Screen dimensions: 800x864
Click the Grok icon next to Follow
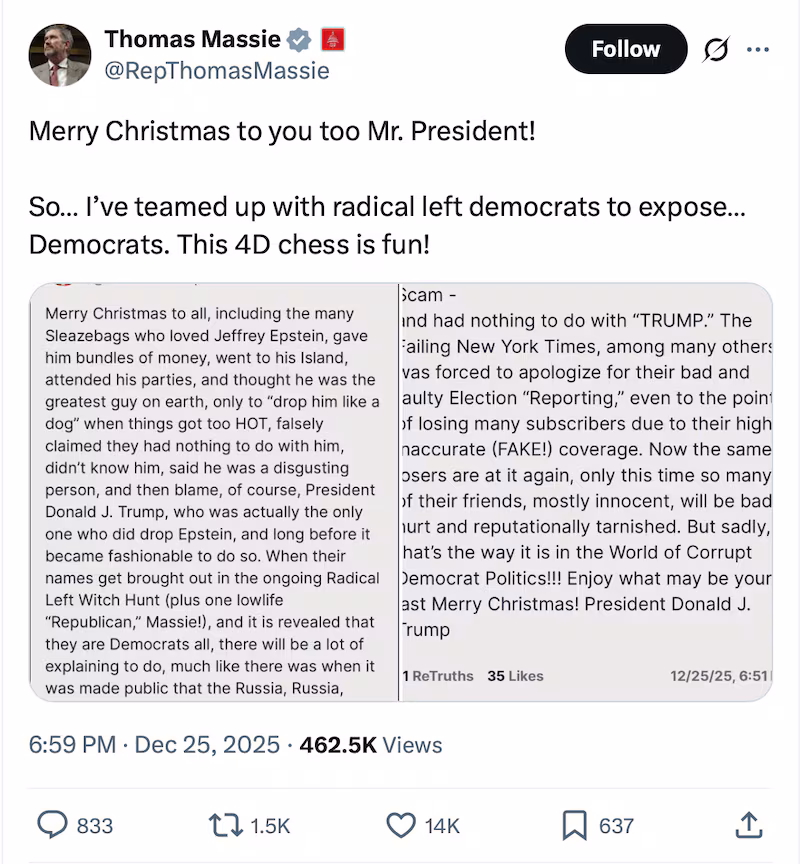(714, 48)
